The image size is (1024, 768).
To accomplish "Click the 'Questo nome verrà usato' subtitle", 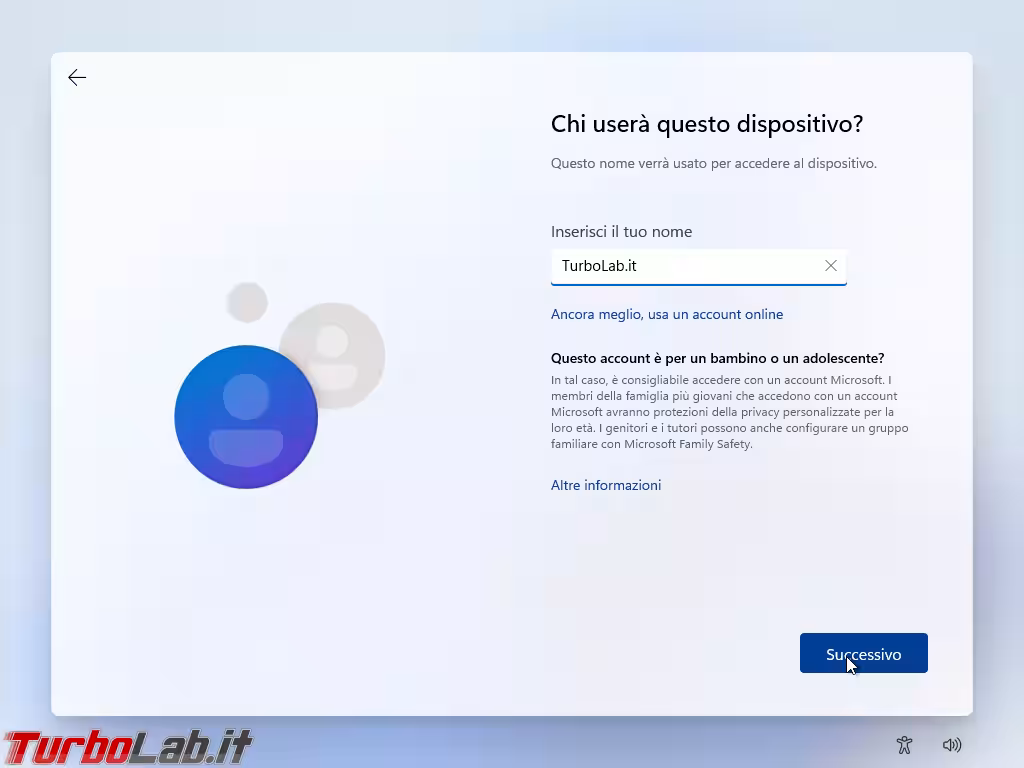I will tap(713, 163).
